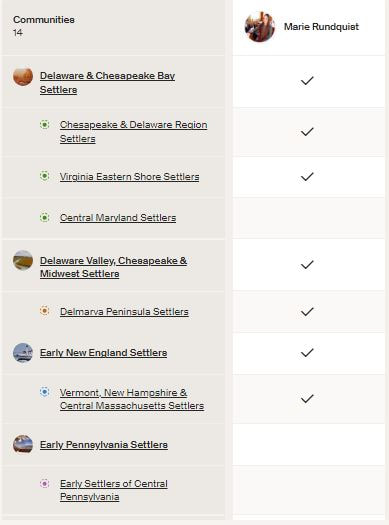
Task: Open Early New England Settlers link
Action: [103, 353]
